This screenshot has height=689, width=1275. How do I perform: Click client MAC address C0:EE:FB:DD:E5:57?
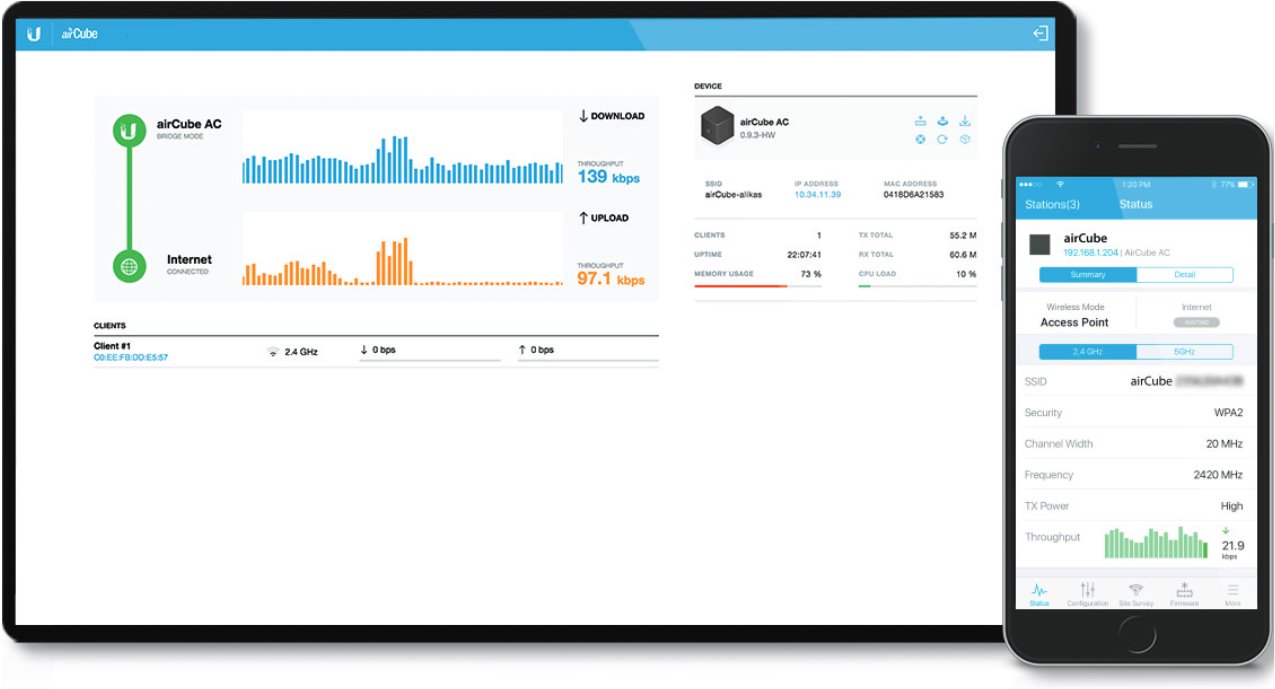pos(131,357)
